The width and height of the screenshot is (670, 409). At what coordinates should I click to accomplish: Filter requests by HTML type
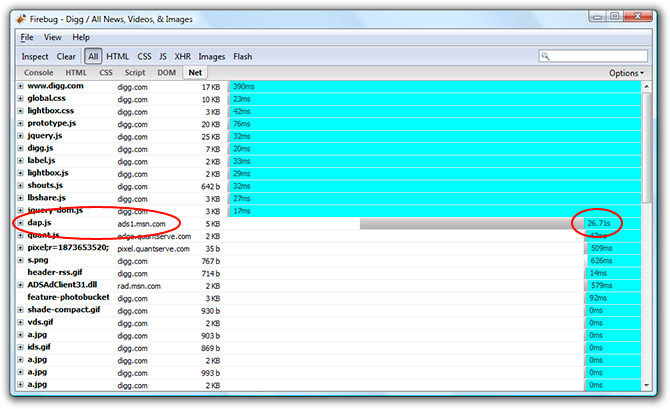click(x=118, y=56)
